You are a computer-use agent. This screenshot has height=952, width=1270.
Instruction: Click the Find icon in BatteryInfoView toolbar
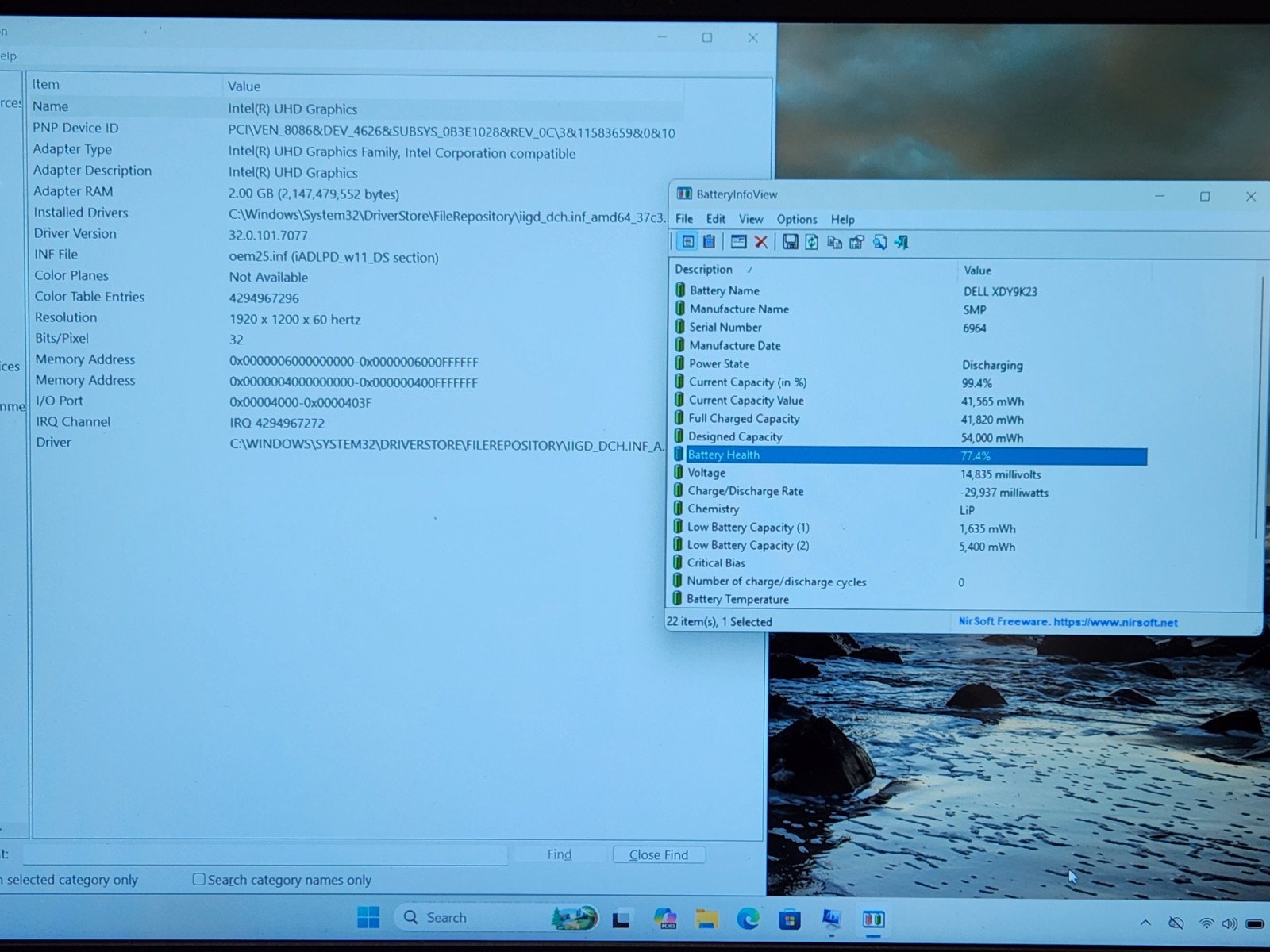point(879,242)
